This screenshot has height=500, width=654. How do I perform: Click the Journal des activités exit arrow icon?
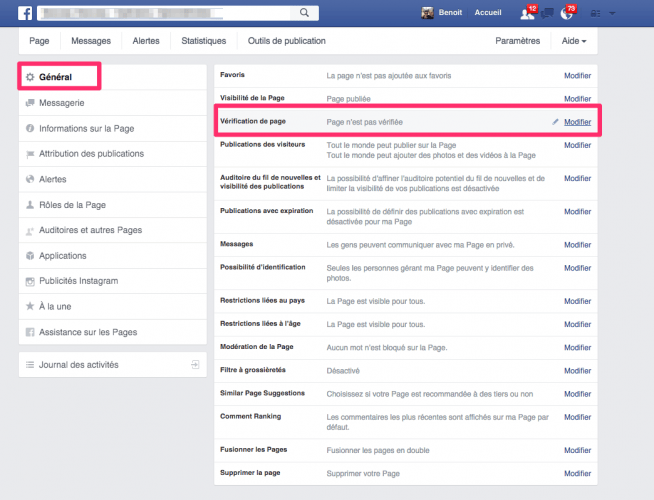[195, 364]
